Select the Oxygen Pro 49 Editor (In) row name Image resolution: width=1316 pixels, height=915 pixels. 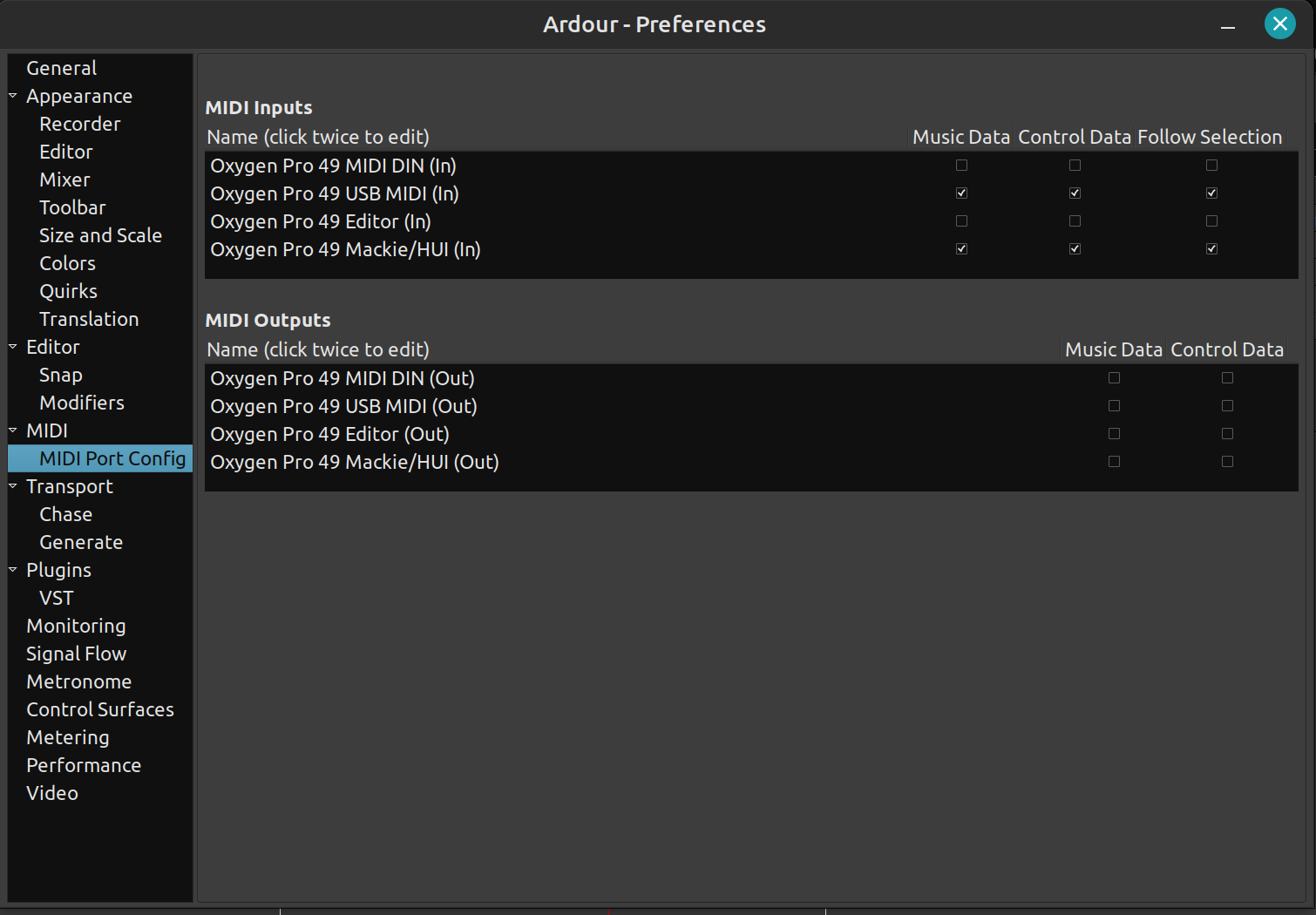pyautogui.click(x=321, y=221)
